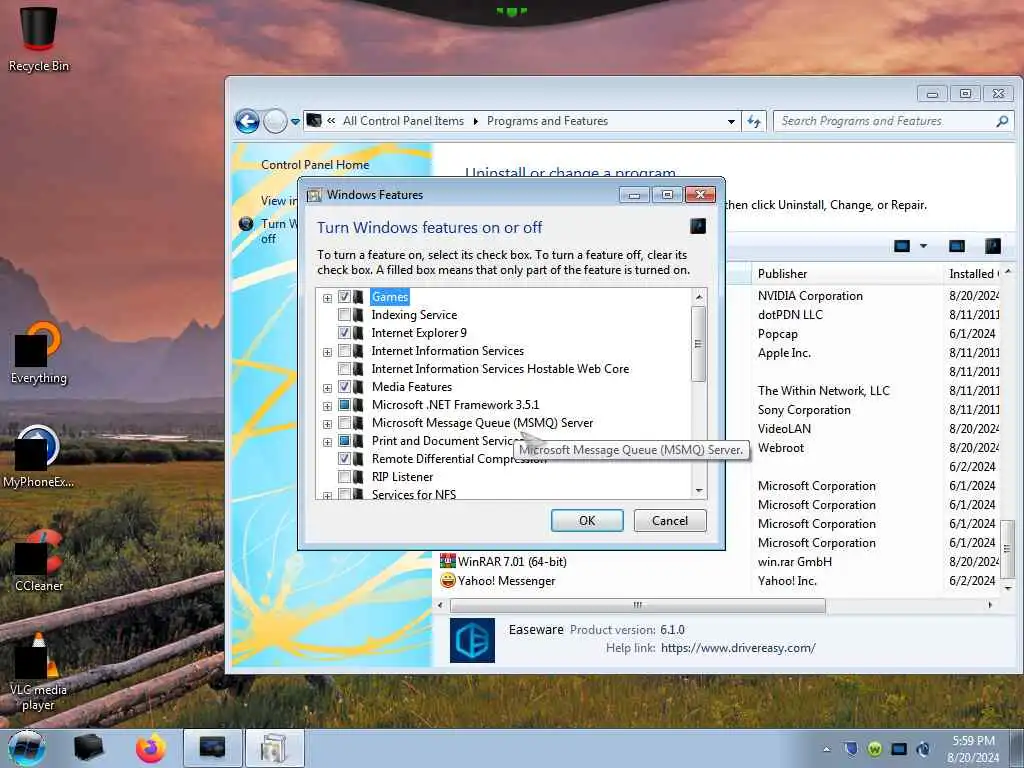
Task: Sort by Publisher column header
Action: (x=847, y=274)
